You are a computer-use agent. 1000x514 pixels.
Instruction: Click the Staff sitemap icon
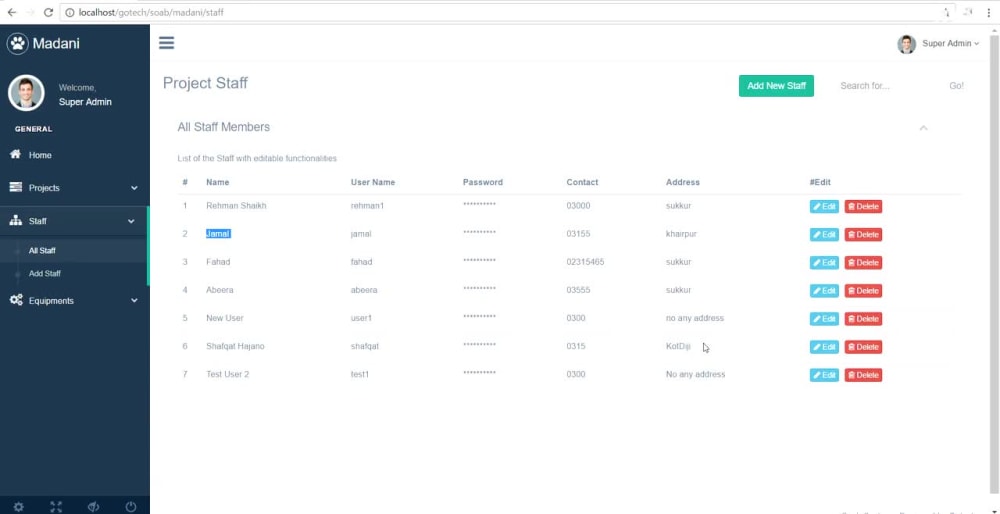pos(16,221)
